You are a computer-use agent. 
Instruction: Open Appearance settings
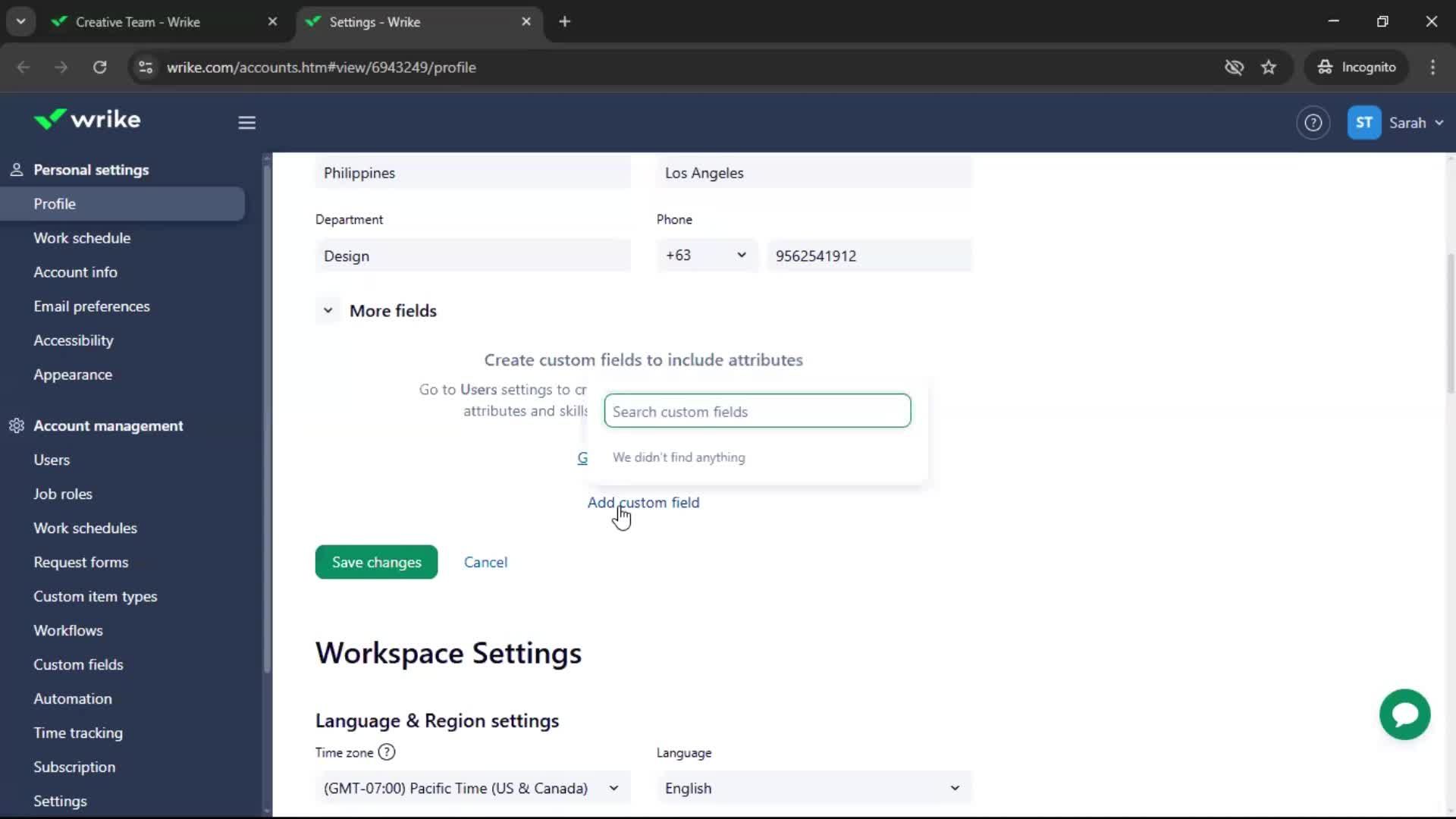click(73, 375)
